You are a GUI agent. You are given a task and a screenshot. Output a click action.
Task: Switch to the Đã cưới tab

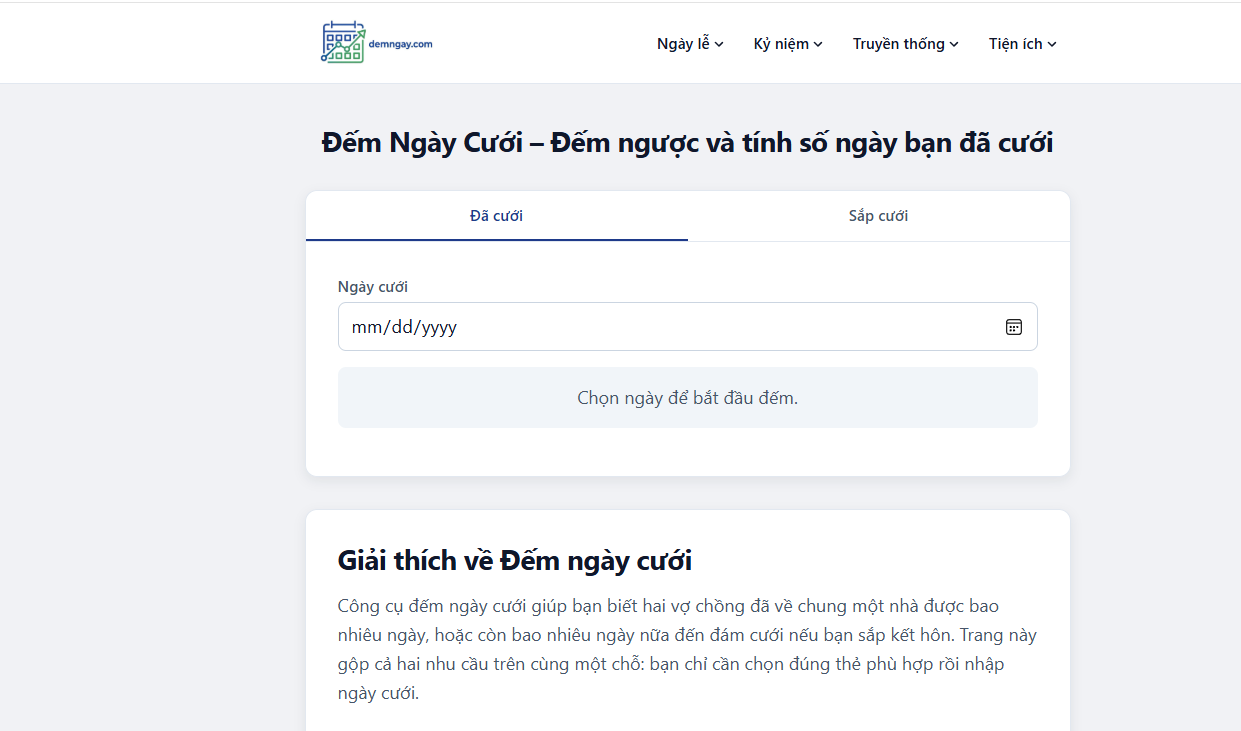pos(497,216)
